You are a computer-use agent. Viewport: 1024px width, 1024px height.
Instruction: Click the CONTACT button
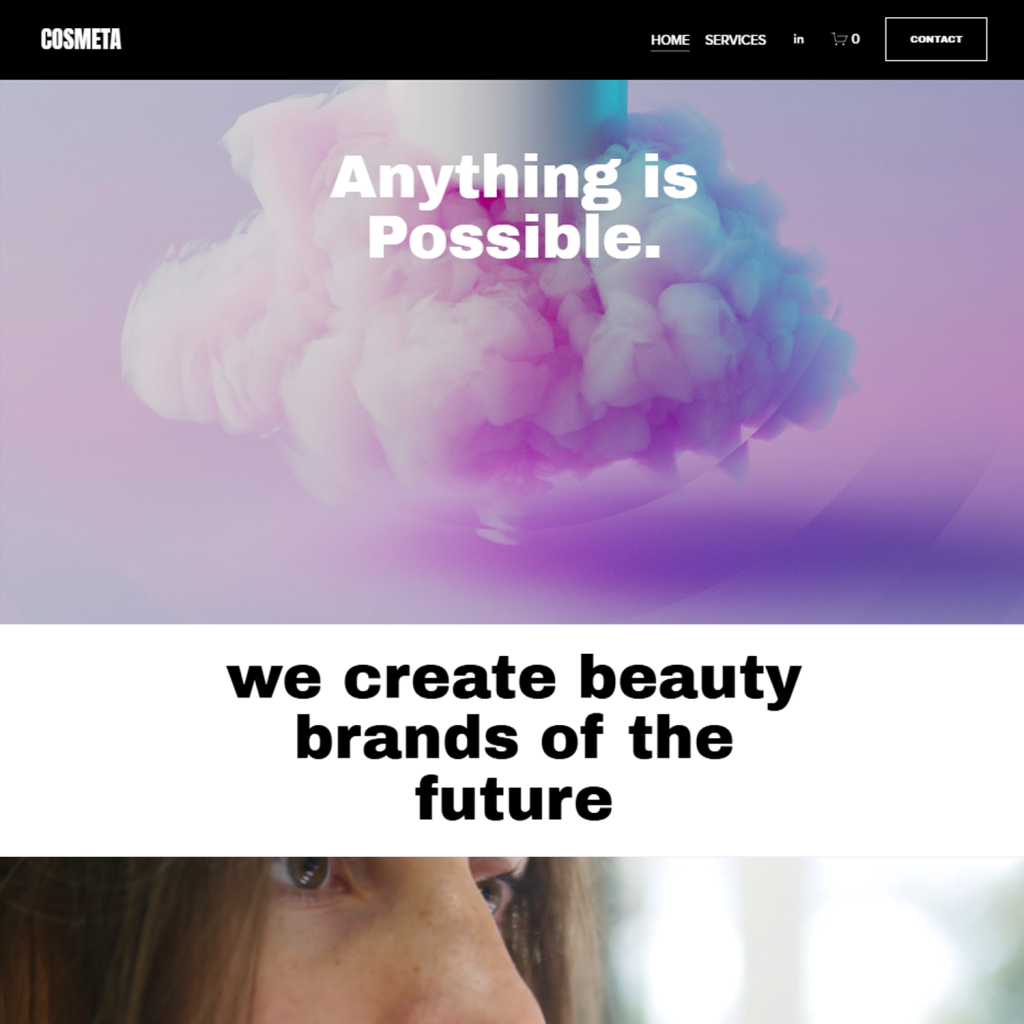click(x=936, y=39)
